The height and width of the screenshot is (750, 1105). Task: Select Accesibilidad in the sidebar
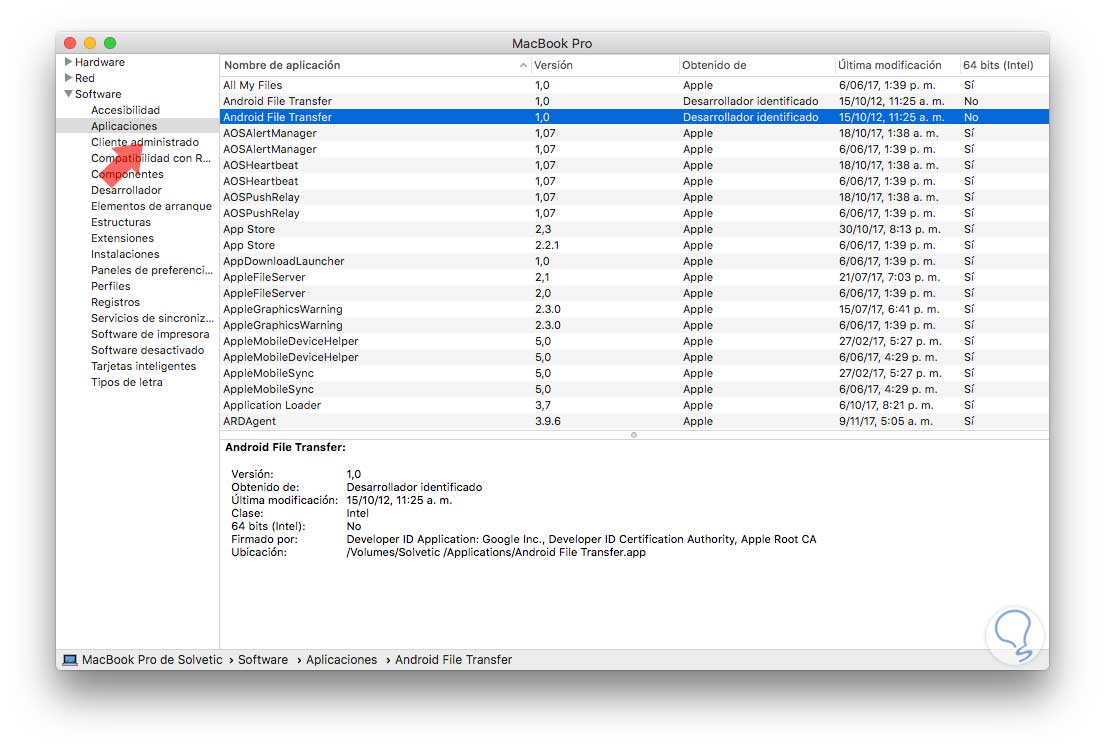tap(125, 110)
